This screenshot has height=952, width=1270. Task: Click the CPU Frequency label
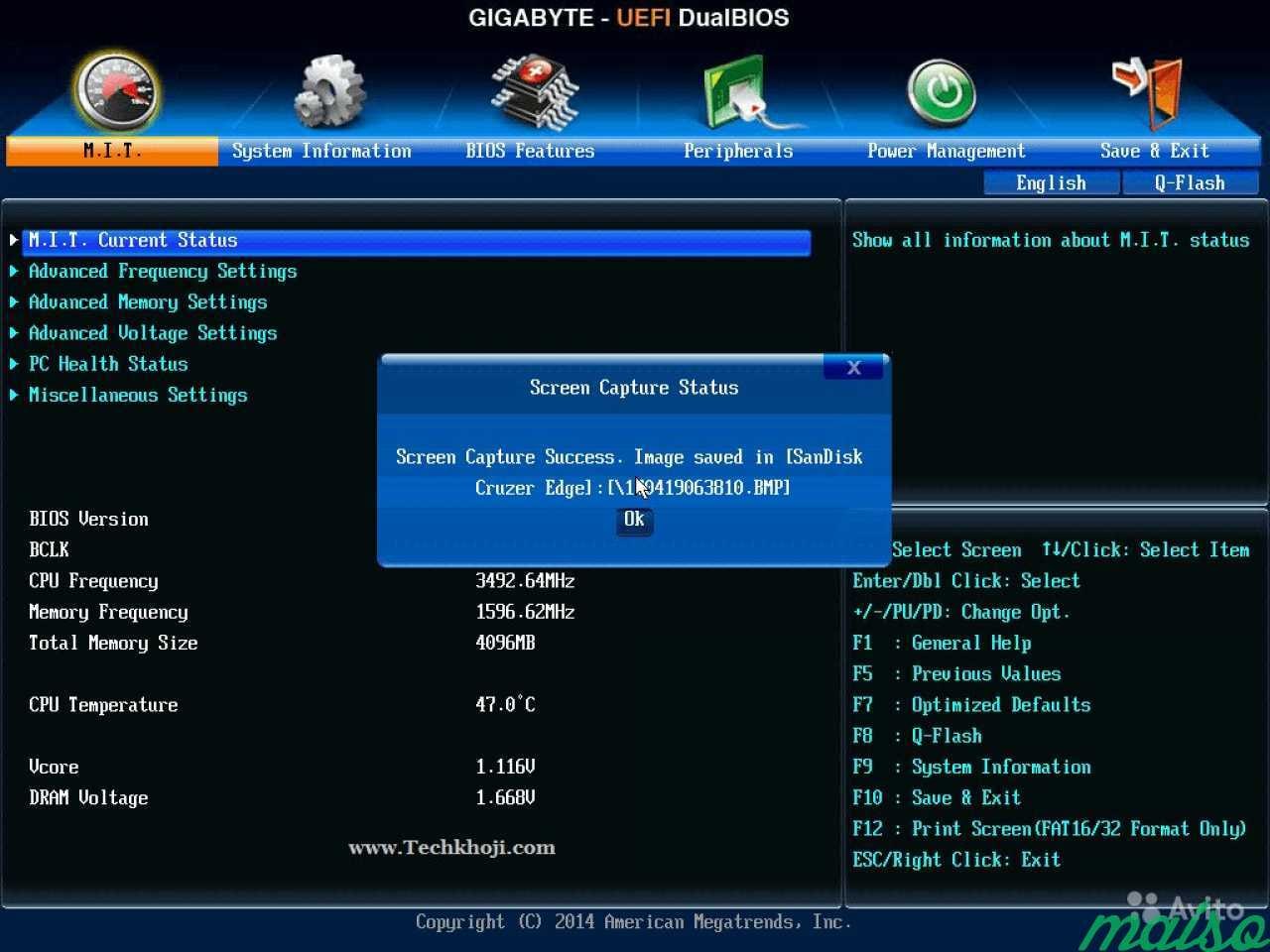click(x=93, y=581)
